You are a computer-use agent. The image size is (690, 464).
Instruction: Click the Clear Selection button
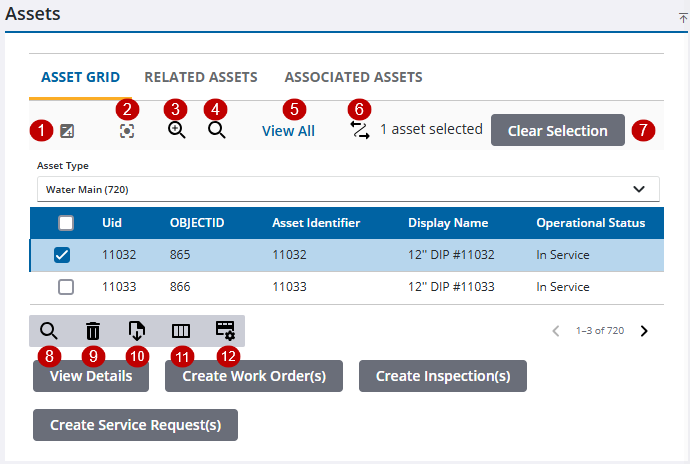click(x=557, y=131)
